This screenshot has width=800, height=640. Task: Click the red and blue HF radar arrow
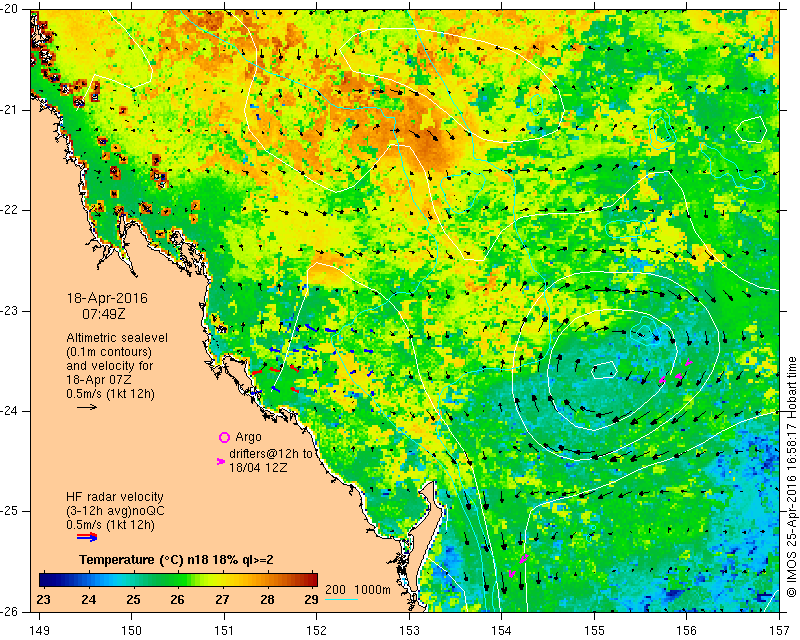87,536
